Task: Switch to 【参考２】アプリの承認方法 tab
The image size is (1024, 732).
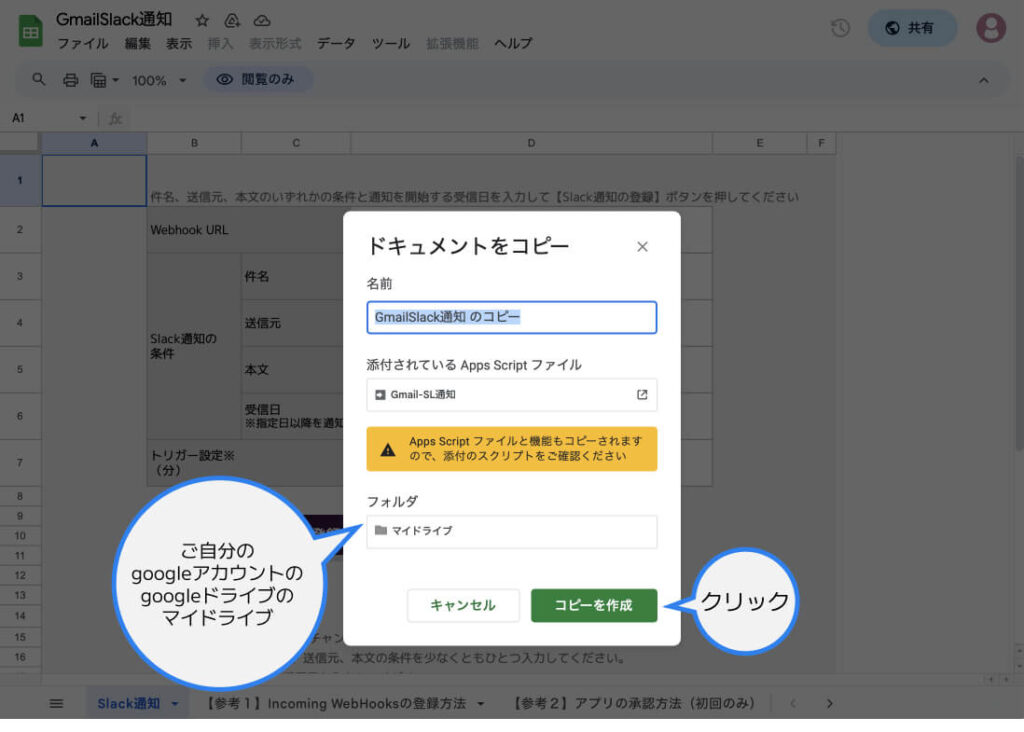Action: coord(632,703)
